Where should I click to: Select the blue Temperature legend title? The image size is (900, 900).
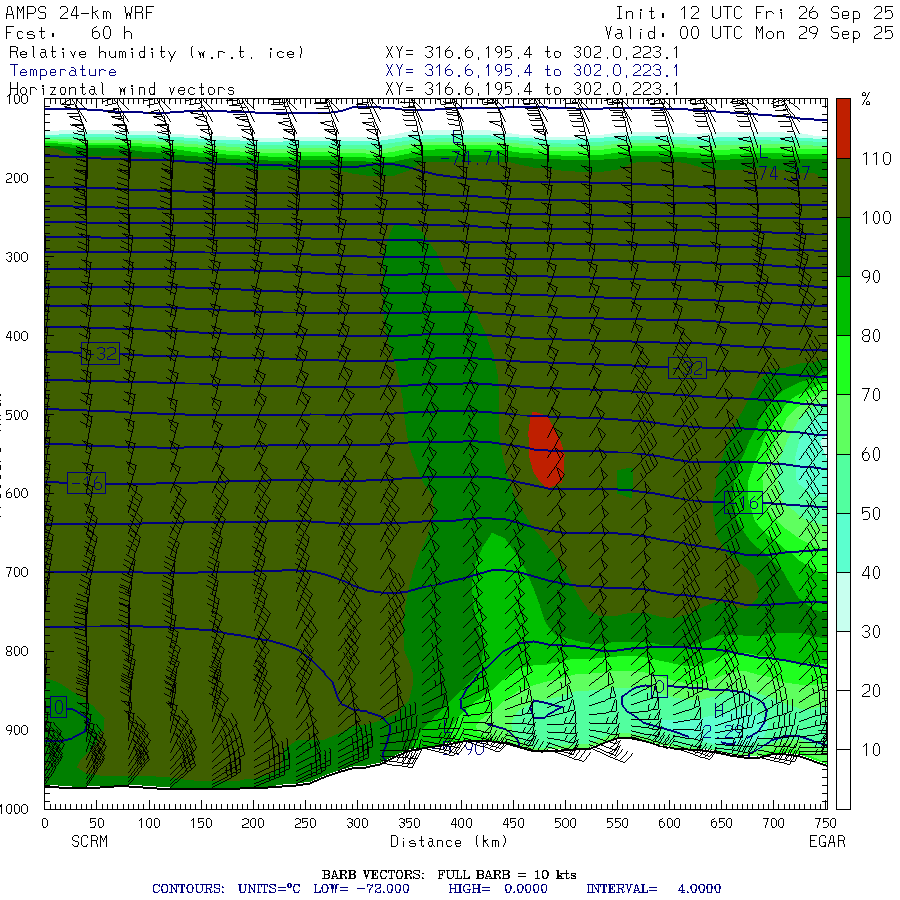pos(63,71)
